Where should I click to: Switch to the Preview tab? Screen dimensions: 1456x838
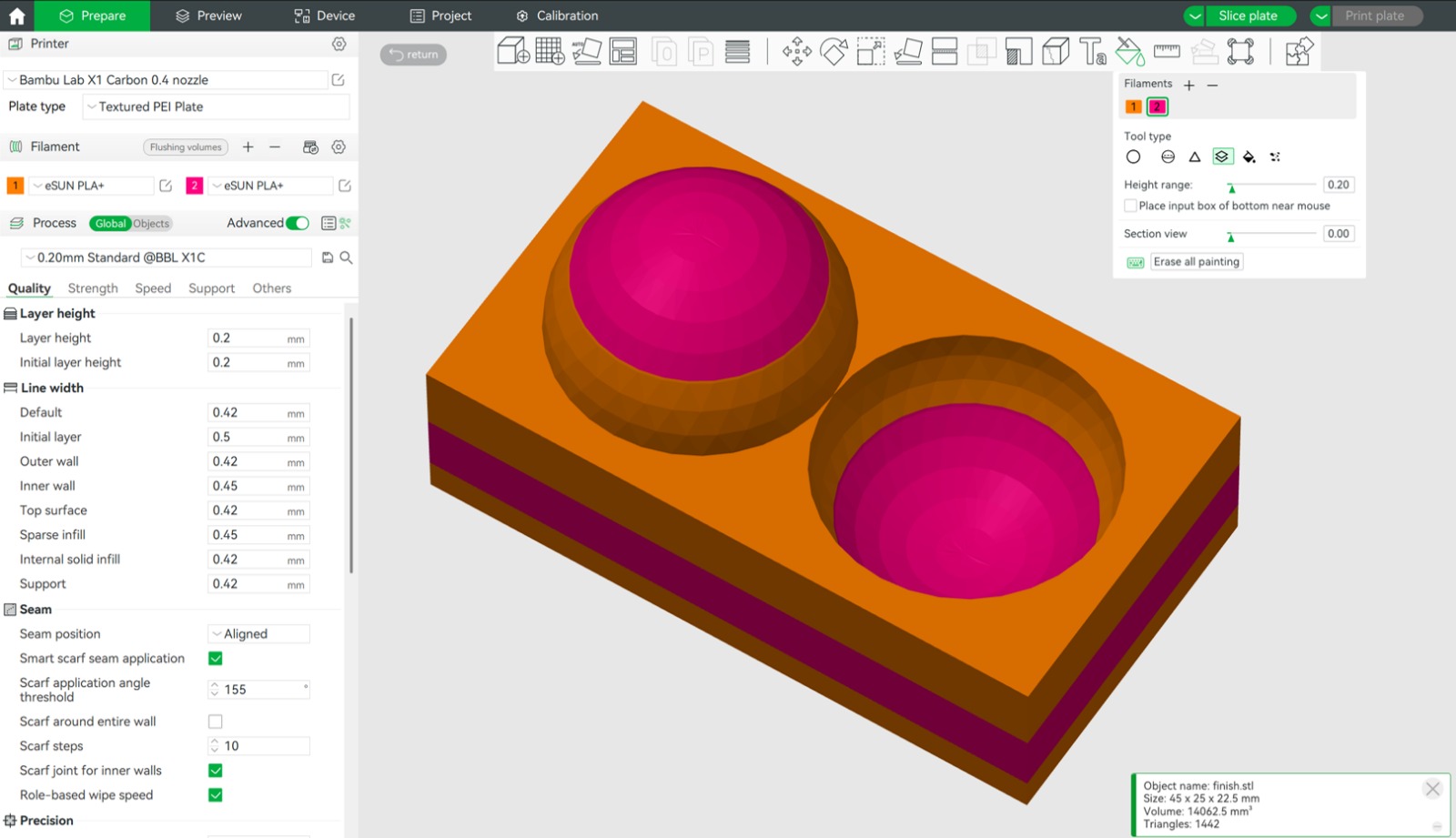pos(208,15)
